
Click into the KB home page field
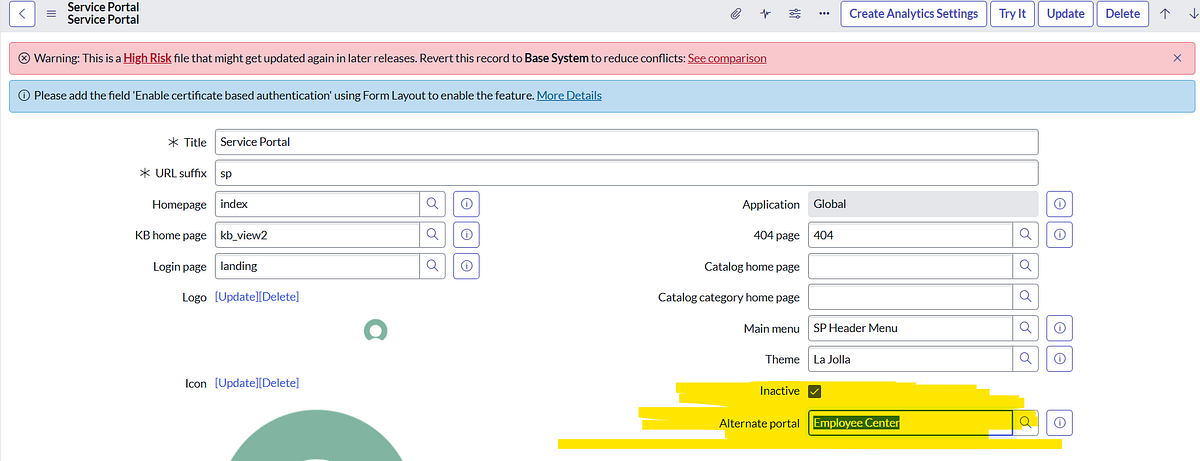click(x=317, y=235)
